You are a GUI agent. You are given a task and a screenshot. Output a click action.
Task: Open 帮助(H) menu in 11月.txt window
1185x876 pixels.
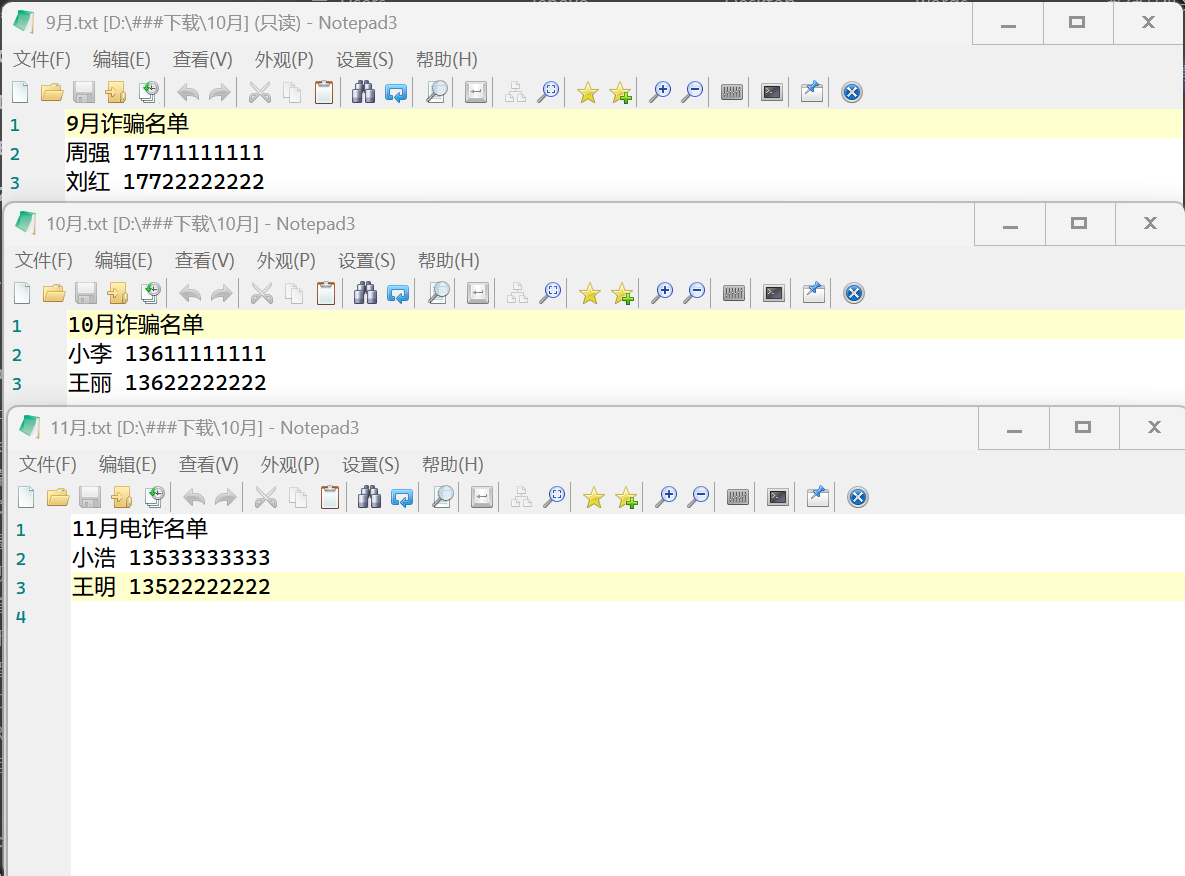452,465
